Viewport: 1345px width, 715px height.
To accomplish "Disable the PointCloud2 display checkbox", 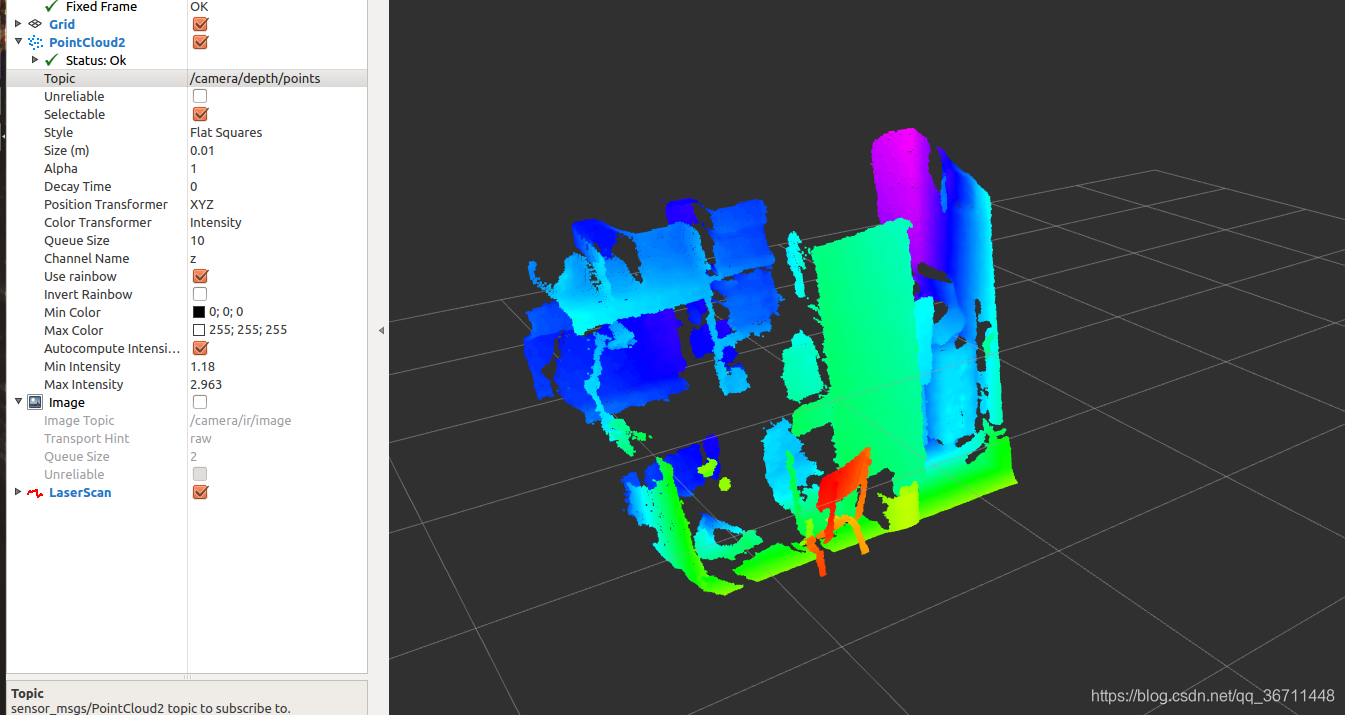I will (x=200, y=42).
